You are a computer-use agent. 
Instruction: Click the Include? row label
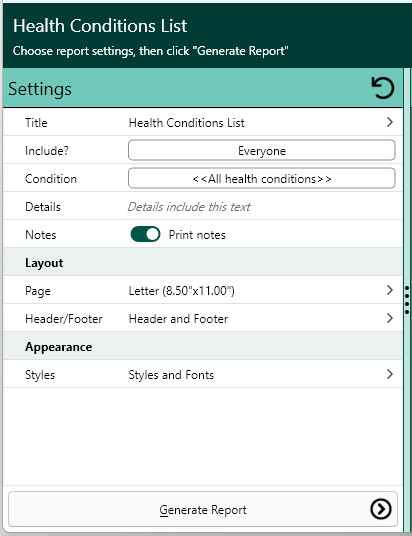[x=47, y=151]
